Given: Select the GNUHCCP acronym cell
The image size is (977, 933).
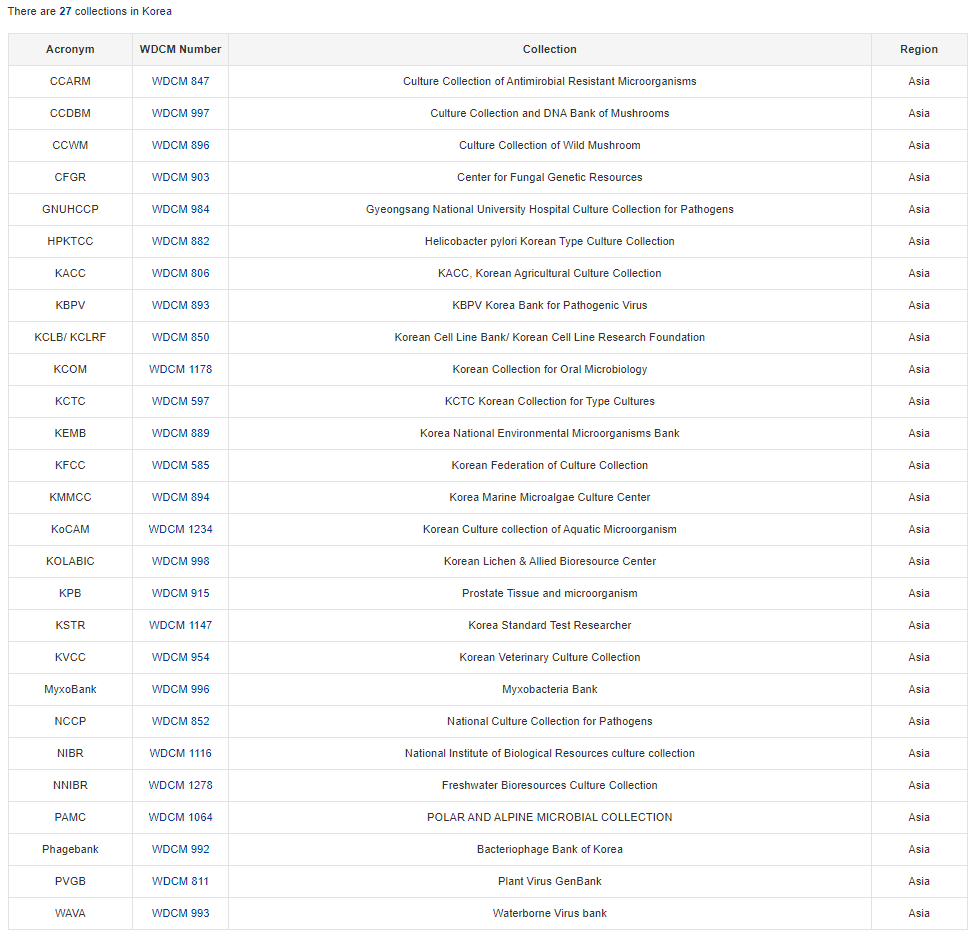Looking at the screenshot, I should tap(70, 209).
